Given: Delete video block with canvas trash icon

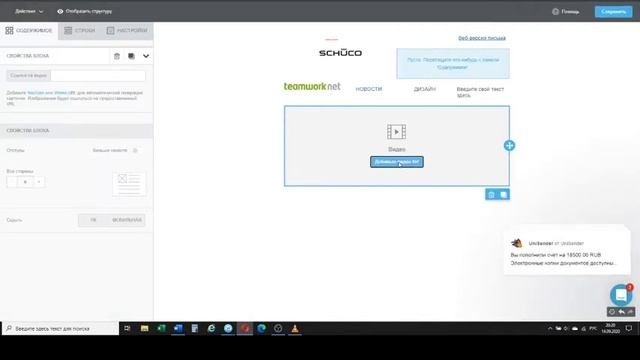Looking at the screenshot, I should pyautogui.click(x=491, y=195).
